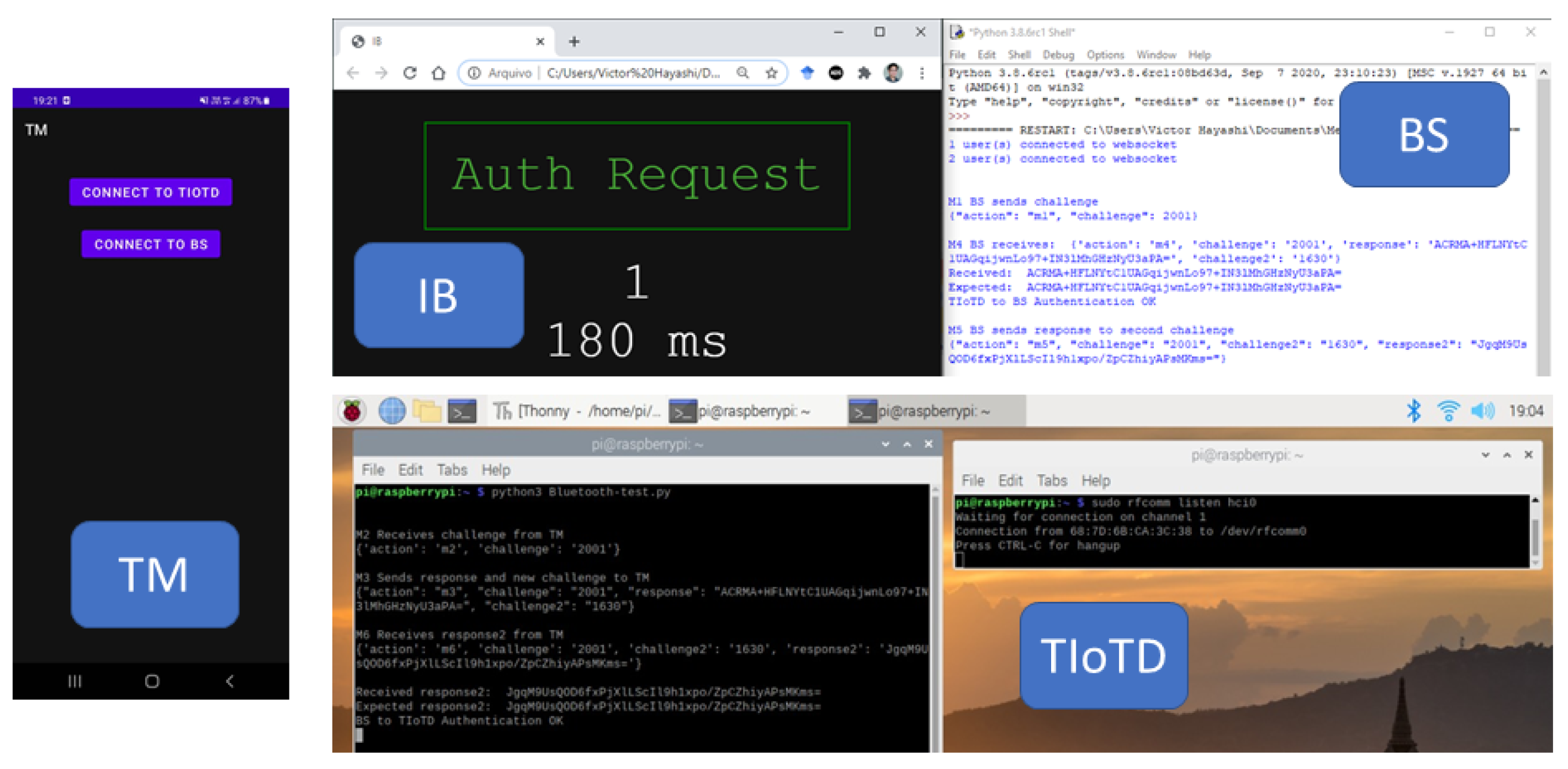Open the file manager folder icon

427,411
